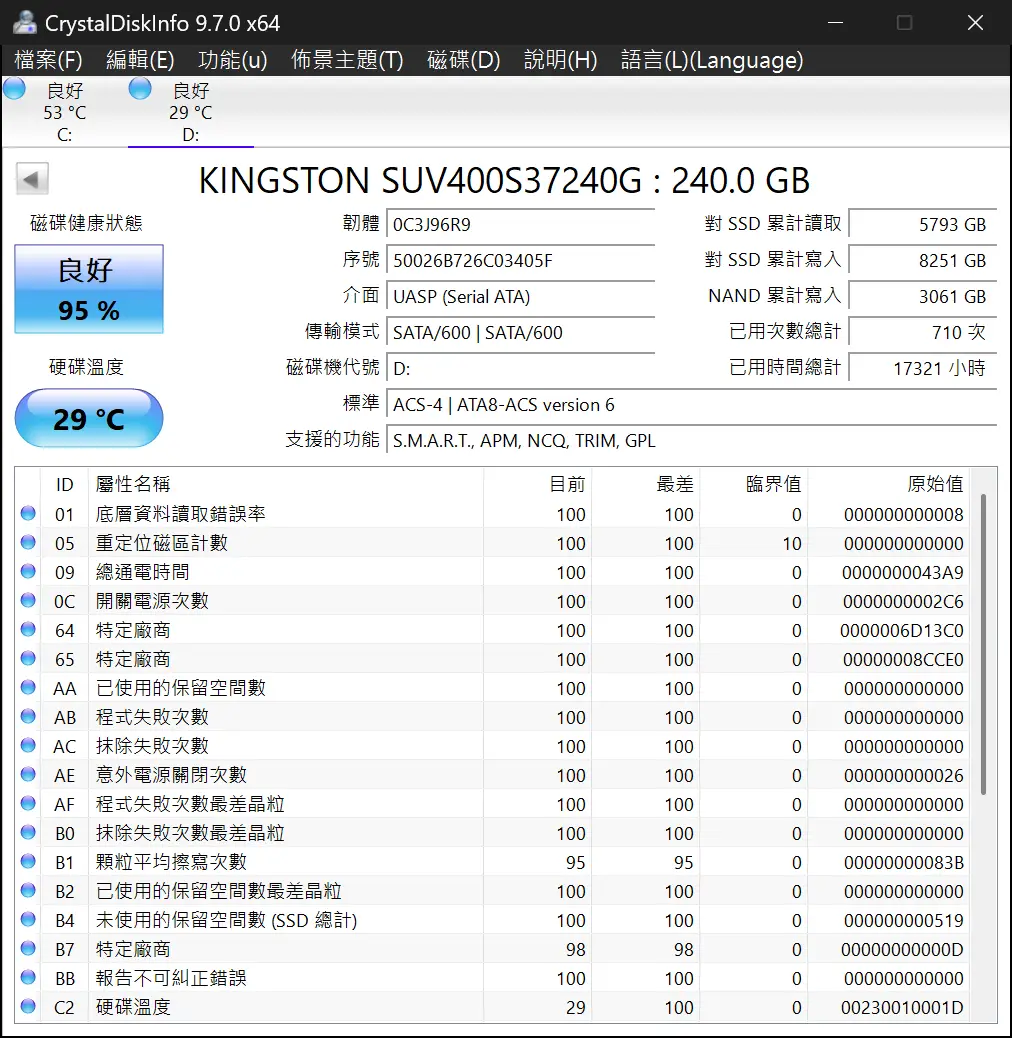Viewport: 1012px width, 1038px height.
Task: Click the total reads value 5793 GB
Action: (923, 224)
